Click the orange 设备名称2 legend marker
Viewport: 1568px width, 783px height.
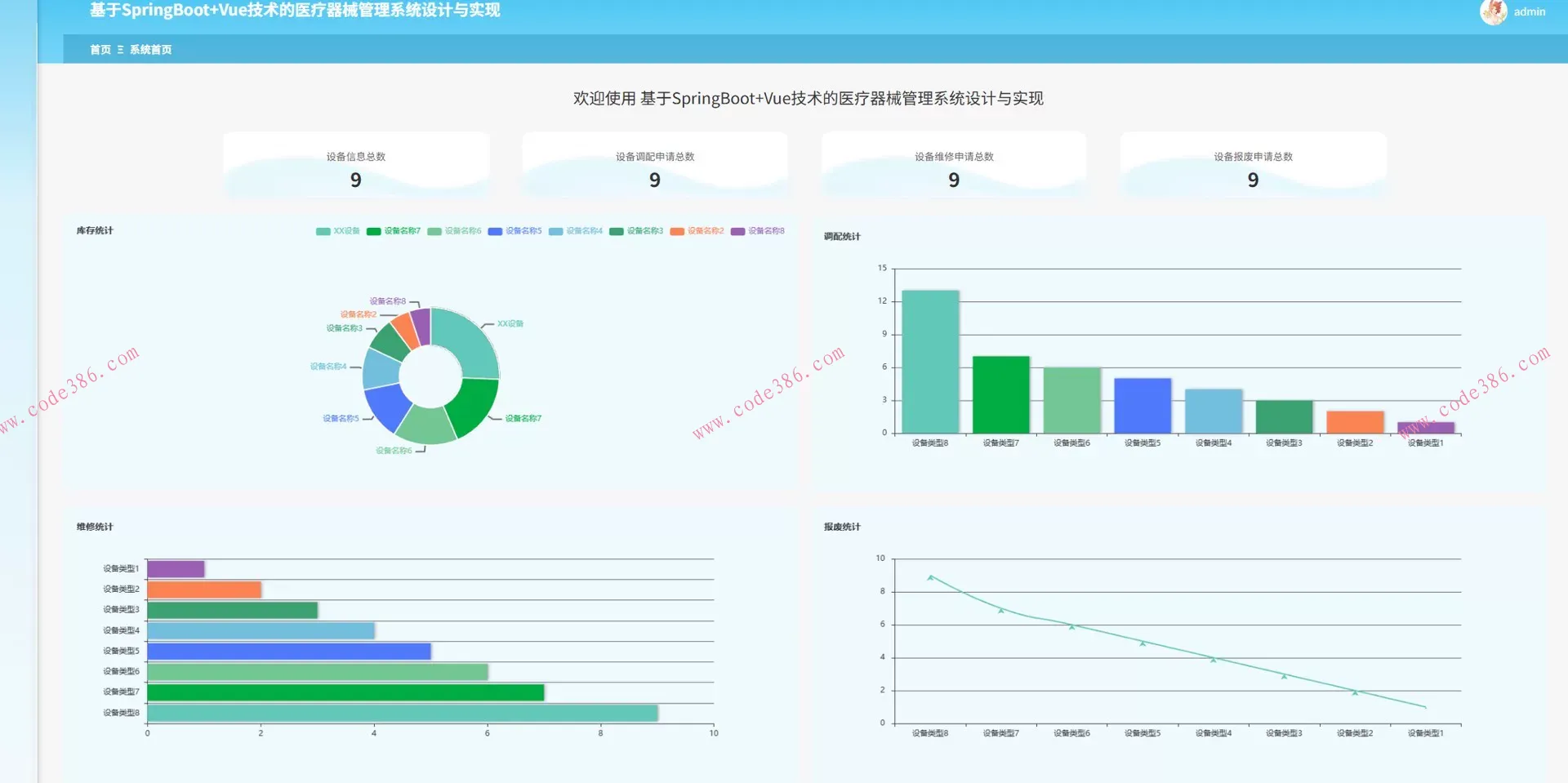tap(677, 231)
